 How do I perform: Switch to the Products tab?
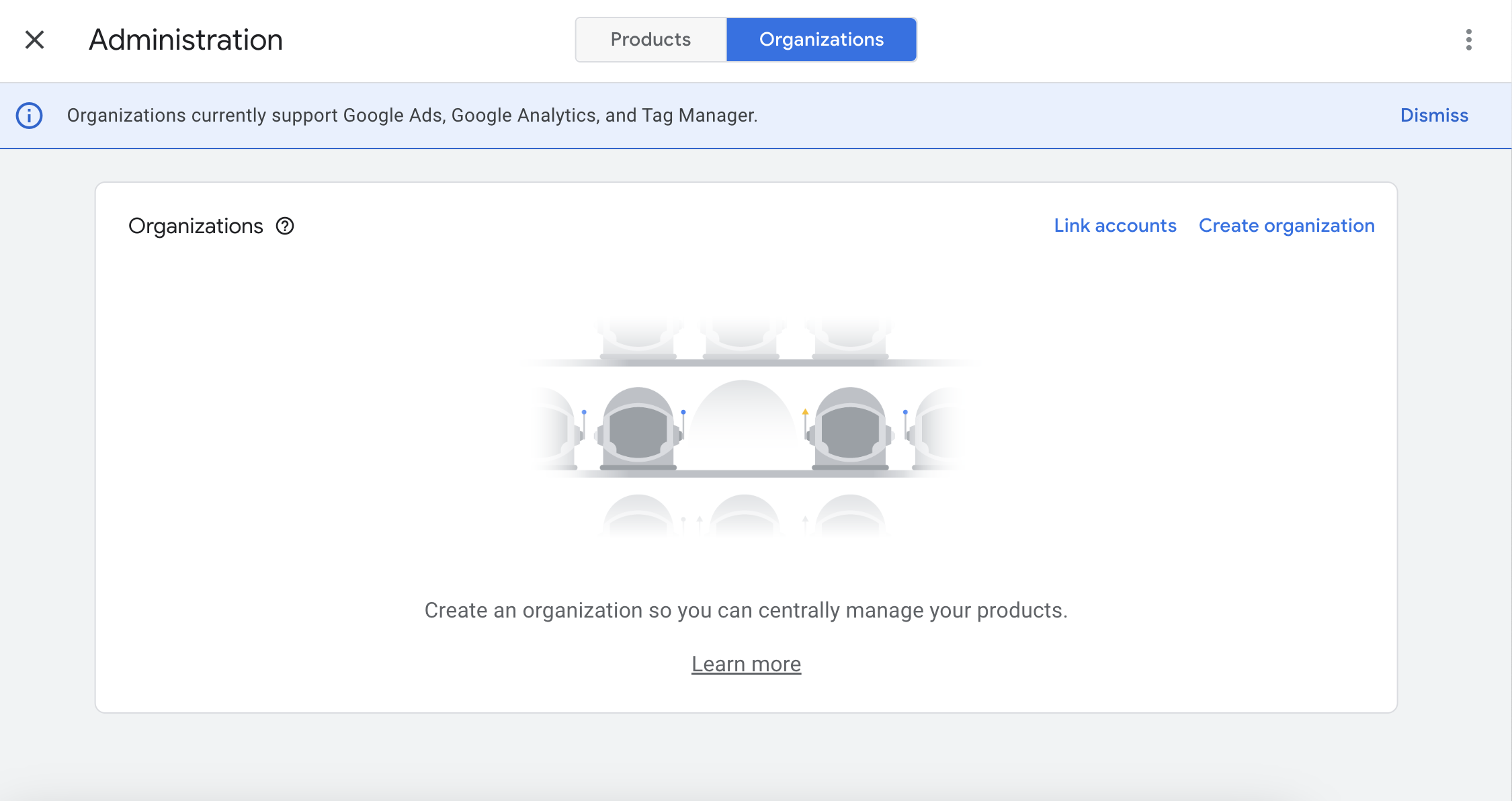[x=650, y=40]
